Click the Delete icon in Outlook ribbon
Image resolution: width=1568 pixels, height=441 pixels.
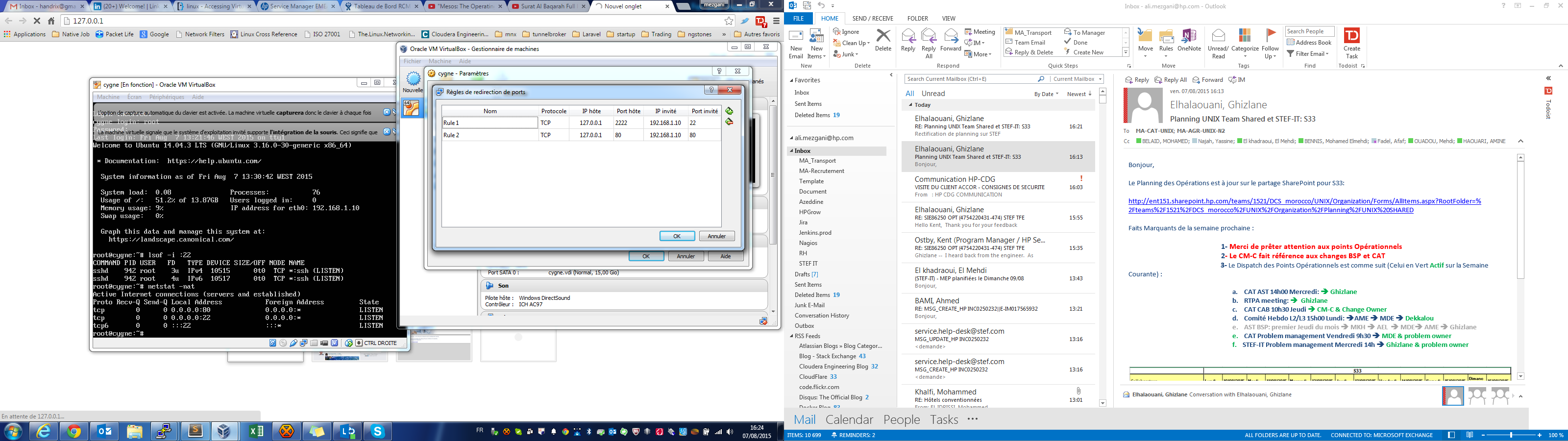tap(882, 41)
